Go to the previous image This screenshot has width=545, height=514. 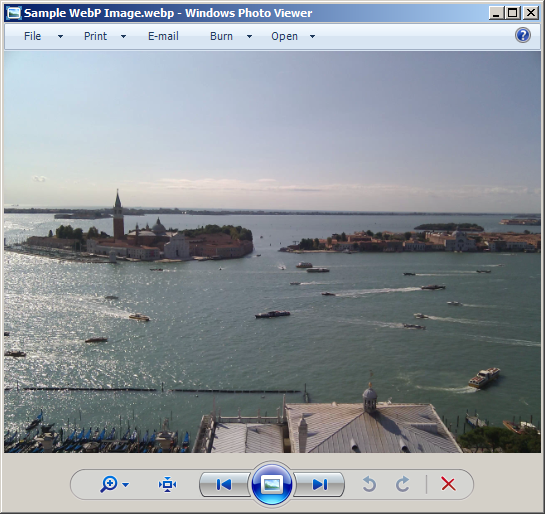(224, 484)
